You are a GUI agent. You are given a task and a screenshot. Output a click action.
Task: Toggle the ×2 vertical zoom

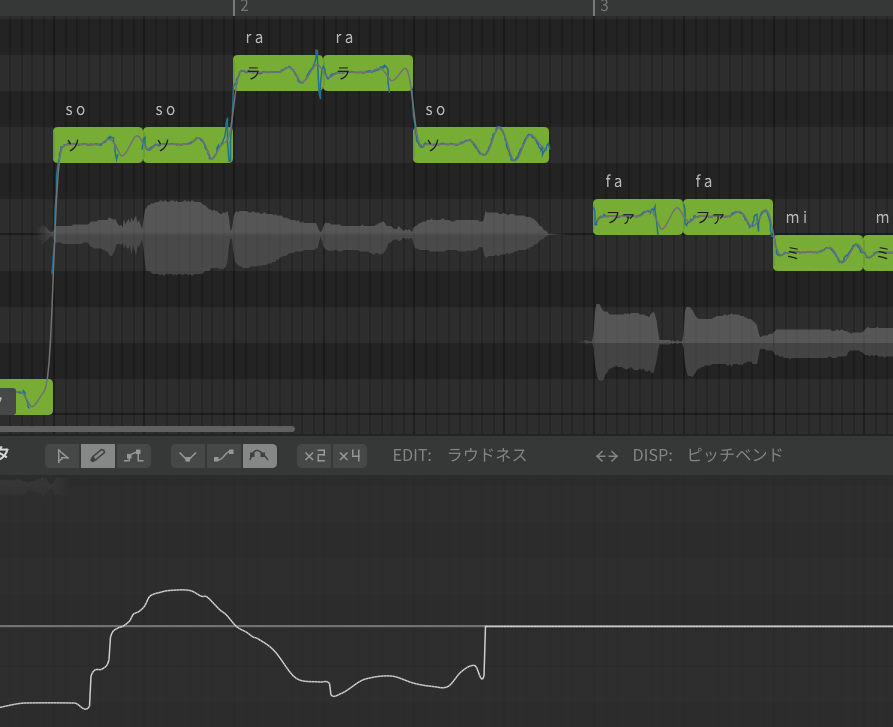[x=314, y=456]
